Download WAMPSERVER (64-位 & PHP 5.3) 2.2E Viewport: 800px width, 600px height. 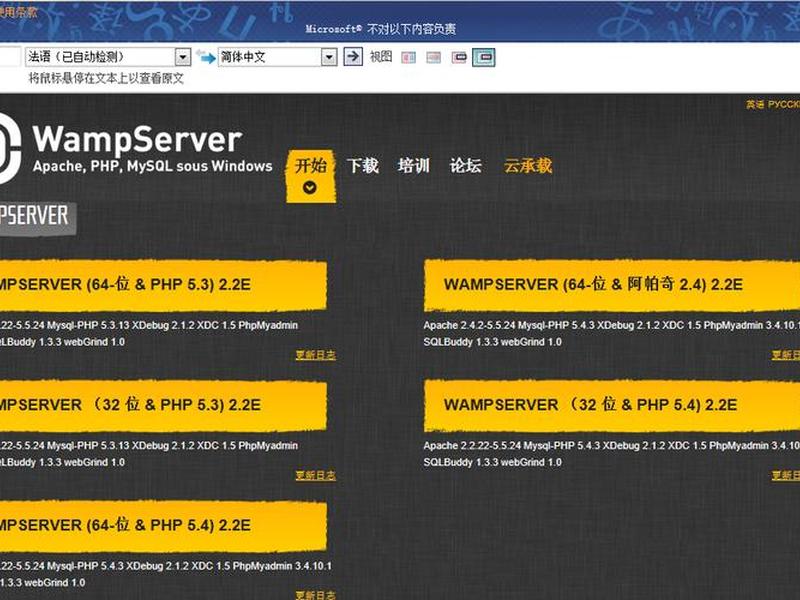click(x=163, y=285)
